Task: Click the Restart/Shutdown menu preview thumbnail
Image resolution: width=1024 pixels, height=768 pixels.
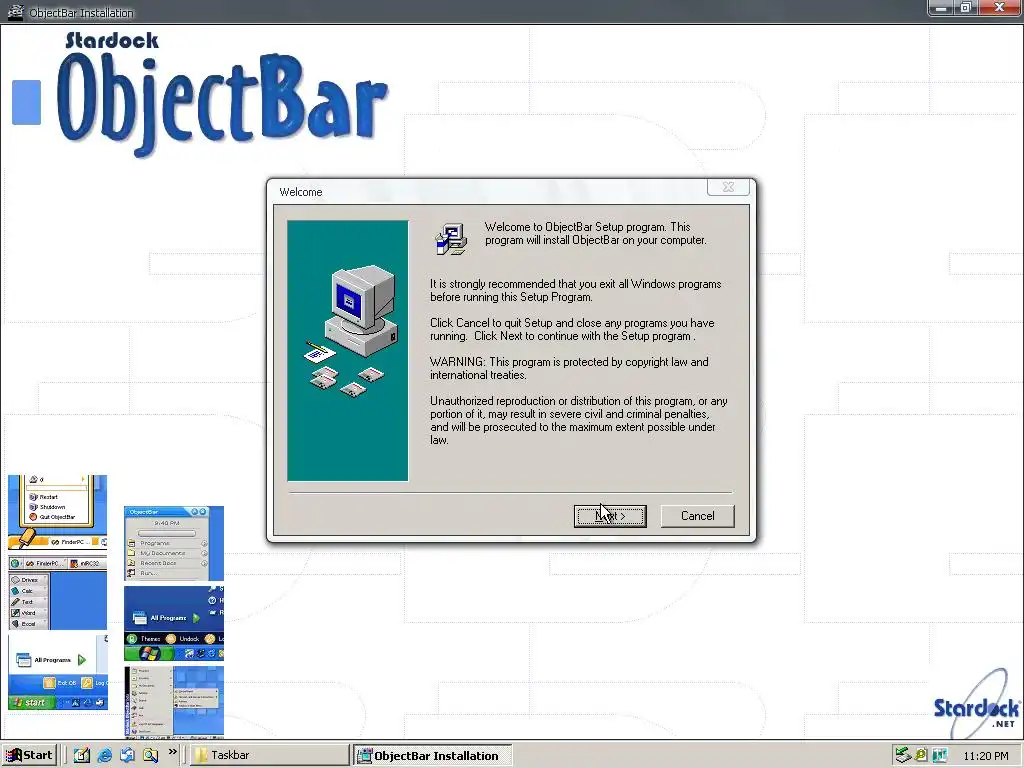Action: (57, 511)
